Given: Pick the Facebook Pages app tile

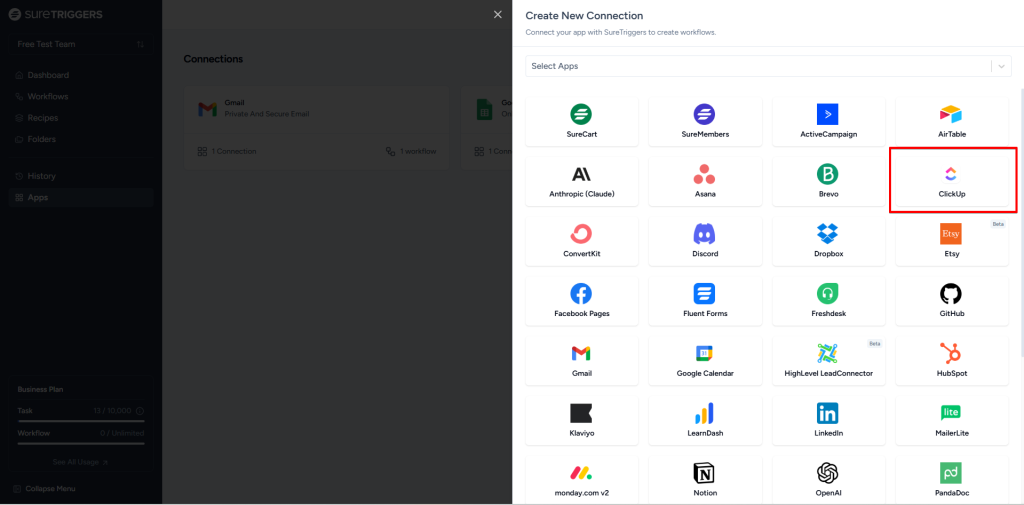Looking at the screenshot, I should (x=581, y=301).
